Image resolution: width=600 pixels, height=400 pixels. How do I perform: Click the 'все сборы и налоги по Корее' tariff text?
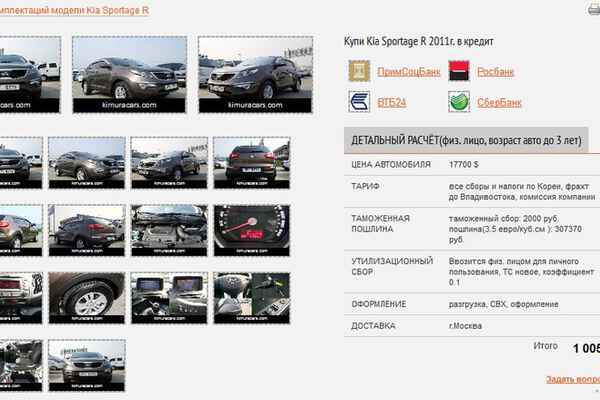click(x=522, y=192)
